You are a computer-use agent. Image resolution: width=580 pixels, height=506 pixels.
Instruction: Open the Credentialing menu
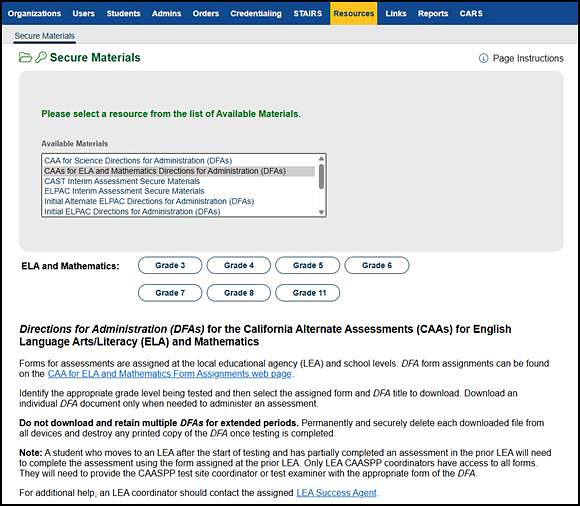[256, 13]
